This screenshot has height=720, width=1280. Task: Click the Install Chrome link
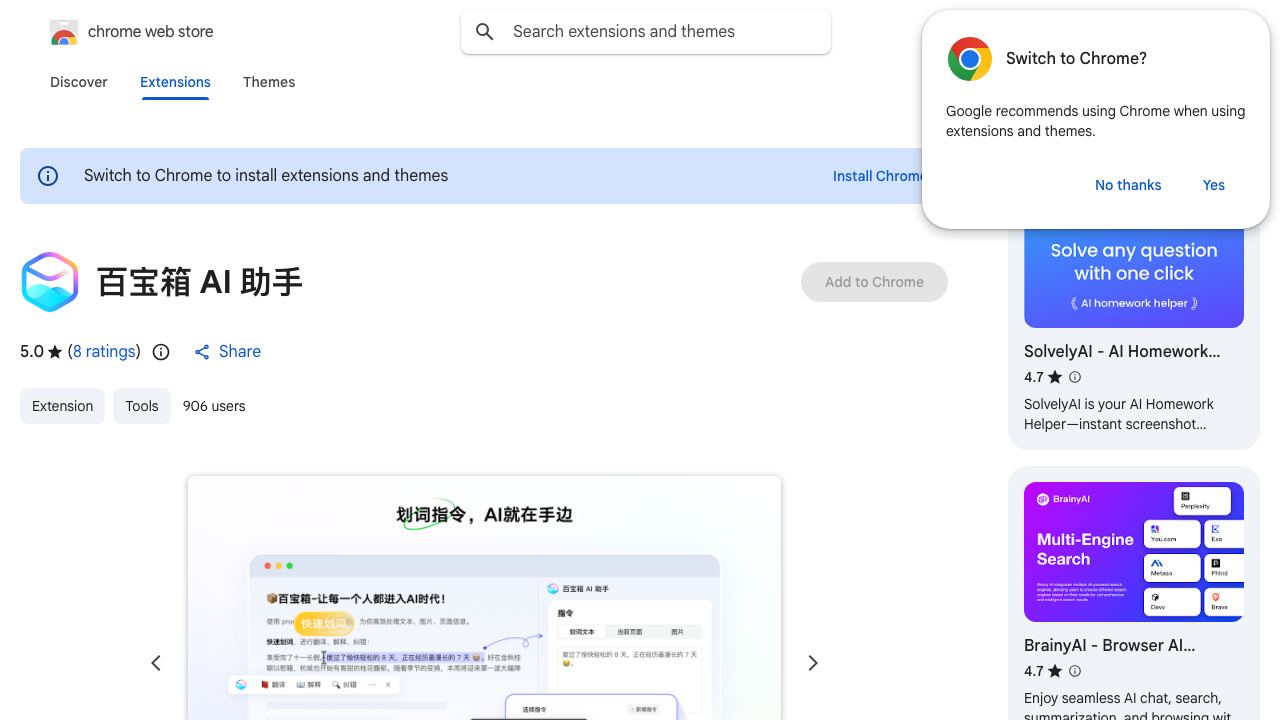[878, 176]
